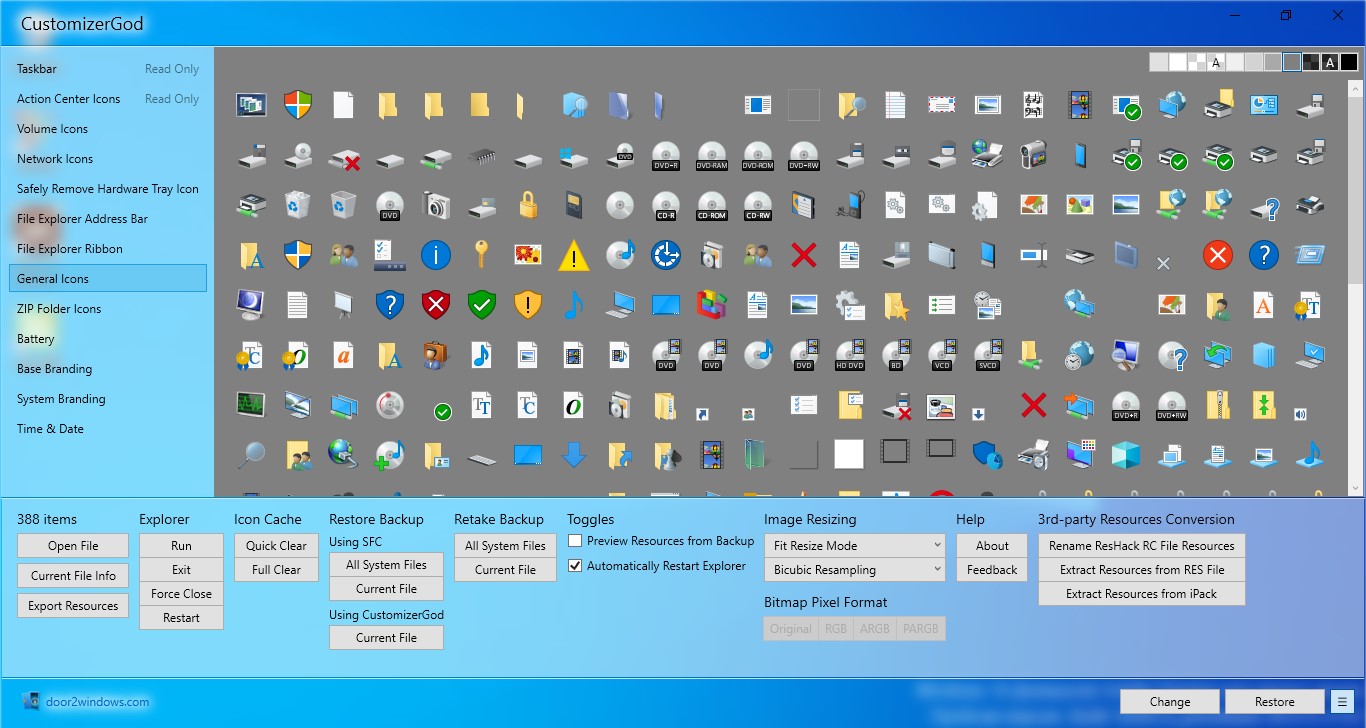The height and width of the screenshot is (728, 1366).
Task: Select the HD DVD disc icon
Action: coord(849,355)
